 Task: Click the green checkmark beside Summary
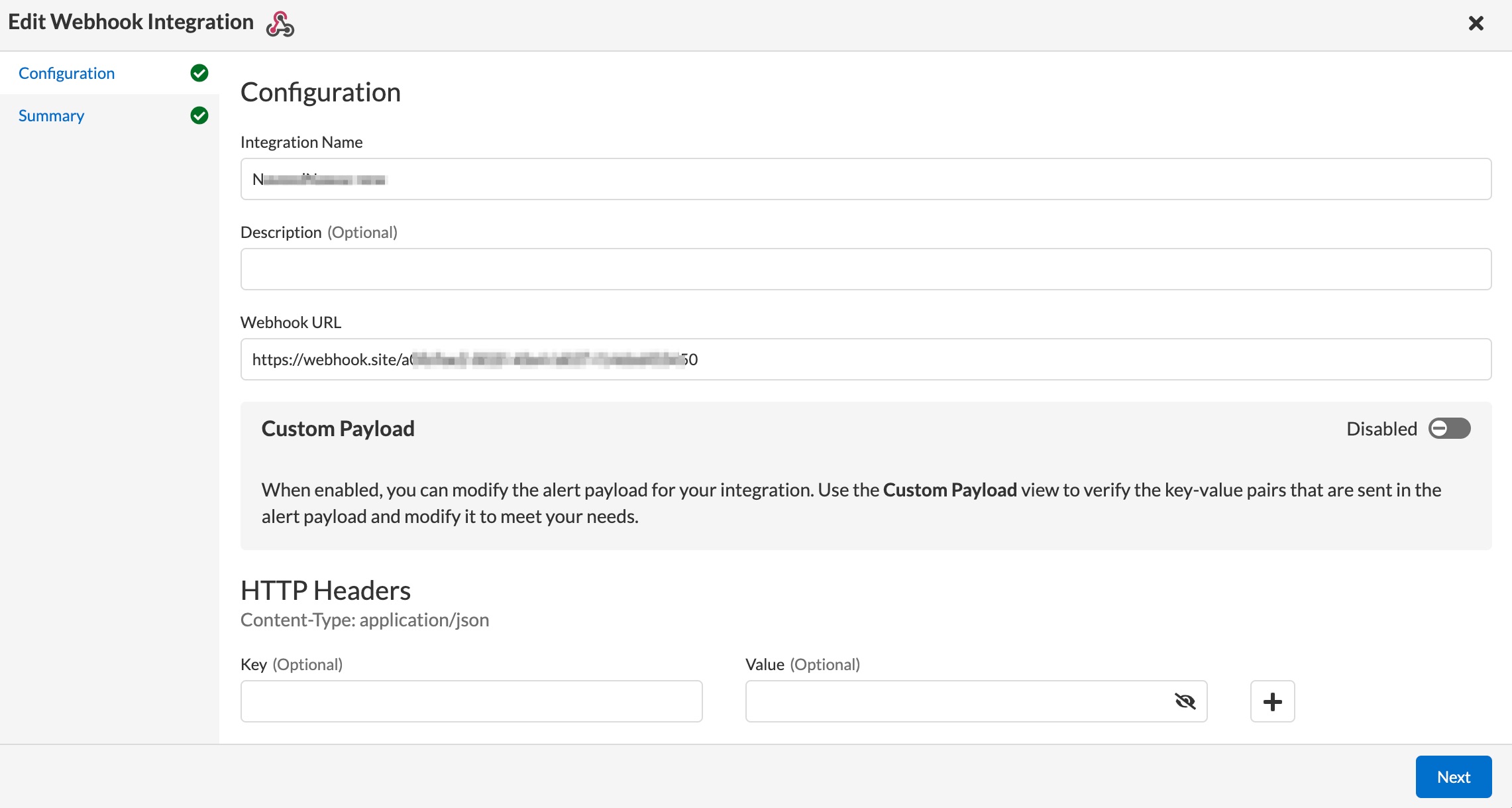[199, 115]
